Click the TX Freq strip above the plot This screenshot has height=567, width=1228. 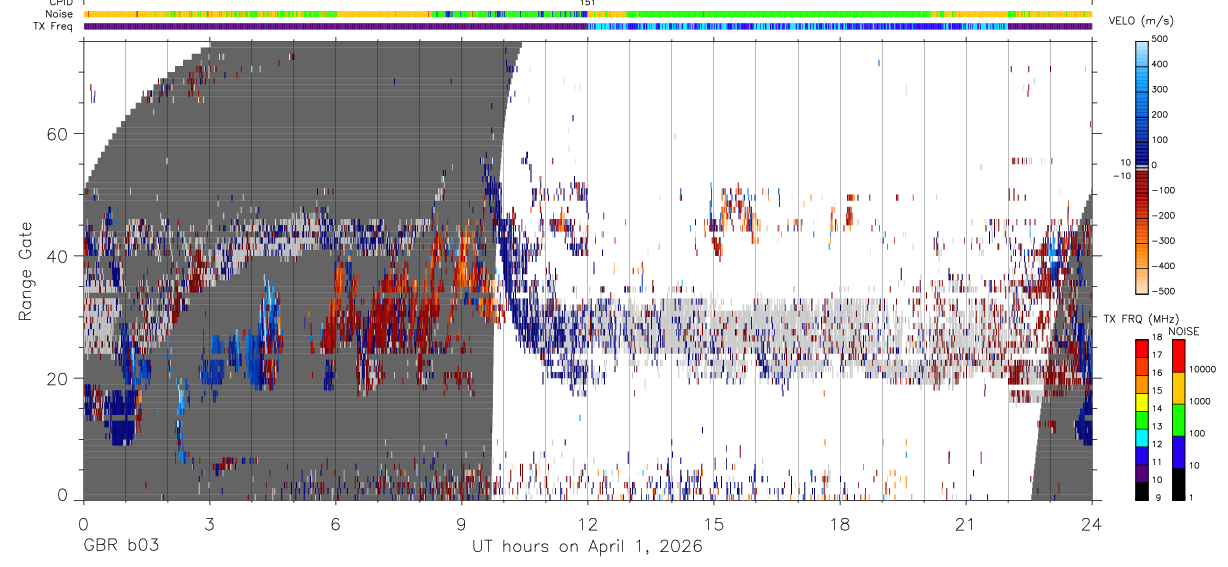pos(587,26)
